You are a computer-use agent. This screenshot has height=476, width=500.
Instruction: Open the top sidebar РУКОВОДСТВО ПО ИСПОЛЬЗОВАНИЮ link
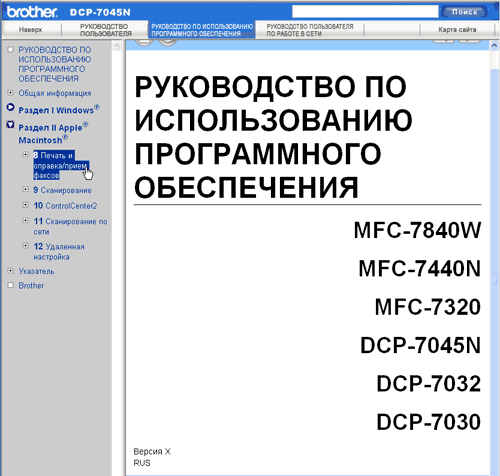(x=55, y=64)
